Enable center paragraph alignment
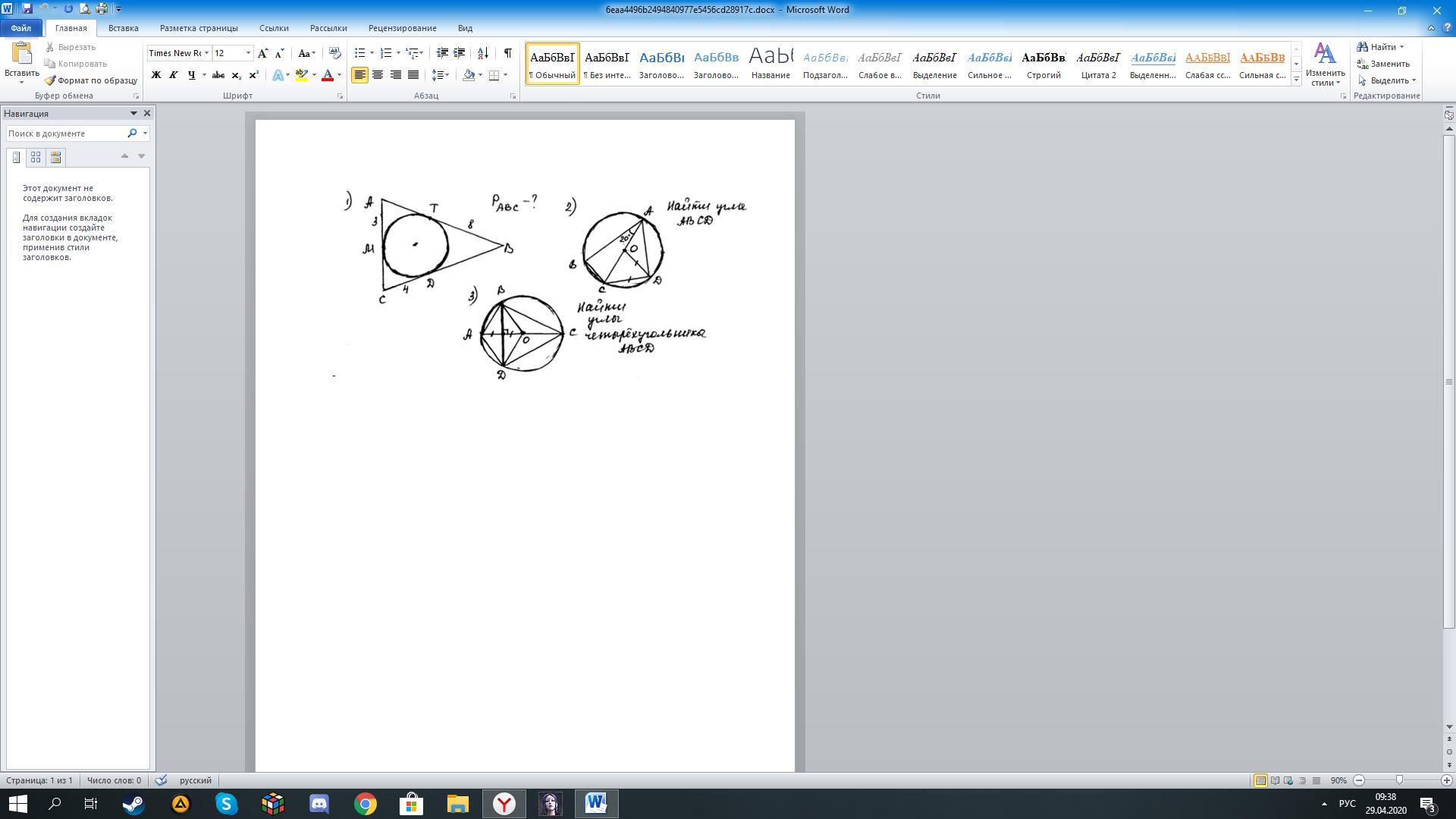 (x=378, y=75)
